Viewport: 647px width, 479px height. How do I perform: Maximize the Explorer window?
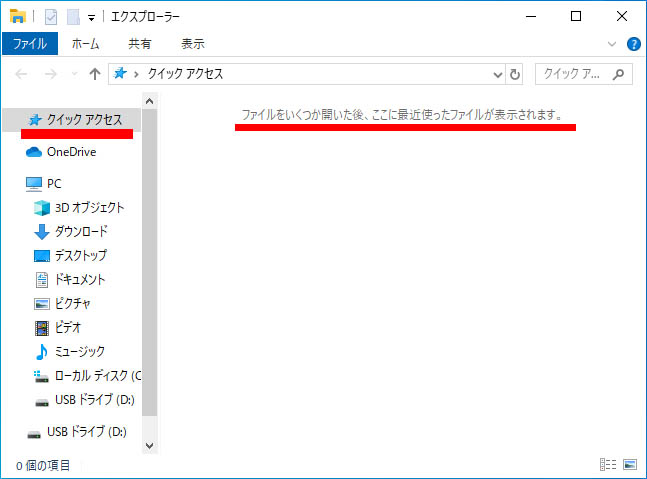[x=576, y=17]
